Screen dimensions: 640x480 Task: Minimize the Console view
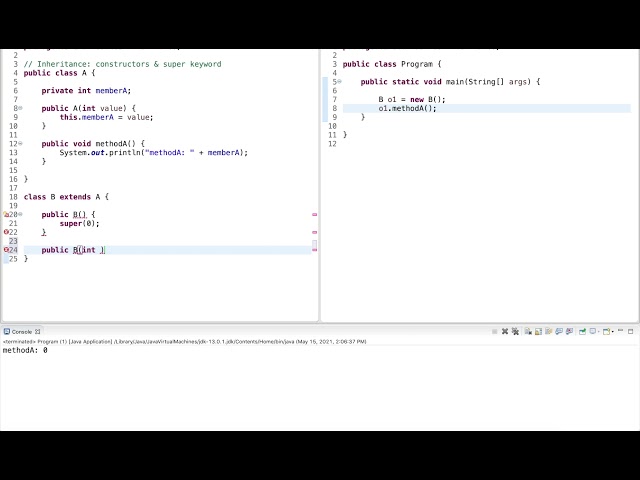click(620, 330)
